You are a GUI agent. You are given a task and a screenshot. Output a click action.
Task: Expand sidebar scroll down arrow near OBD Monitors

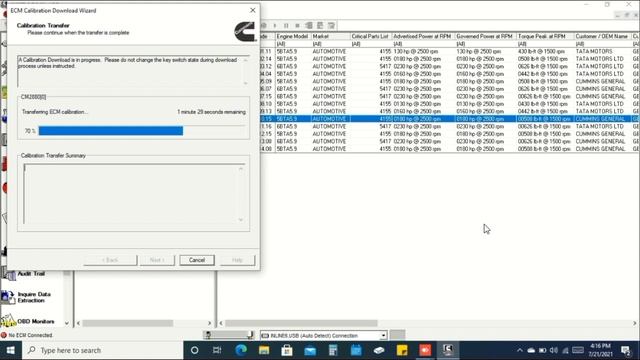tap(67, 323)
